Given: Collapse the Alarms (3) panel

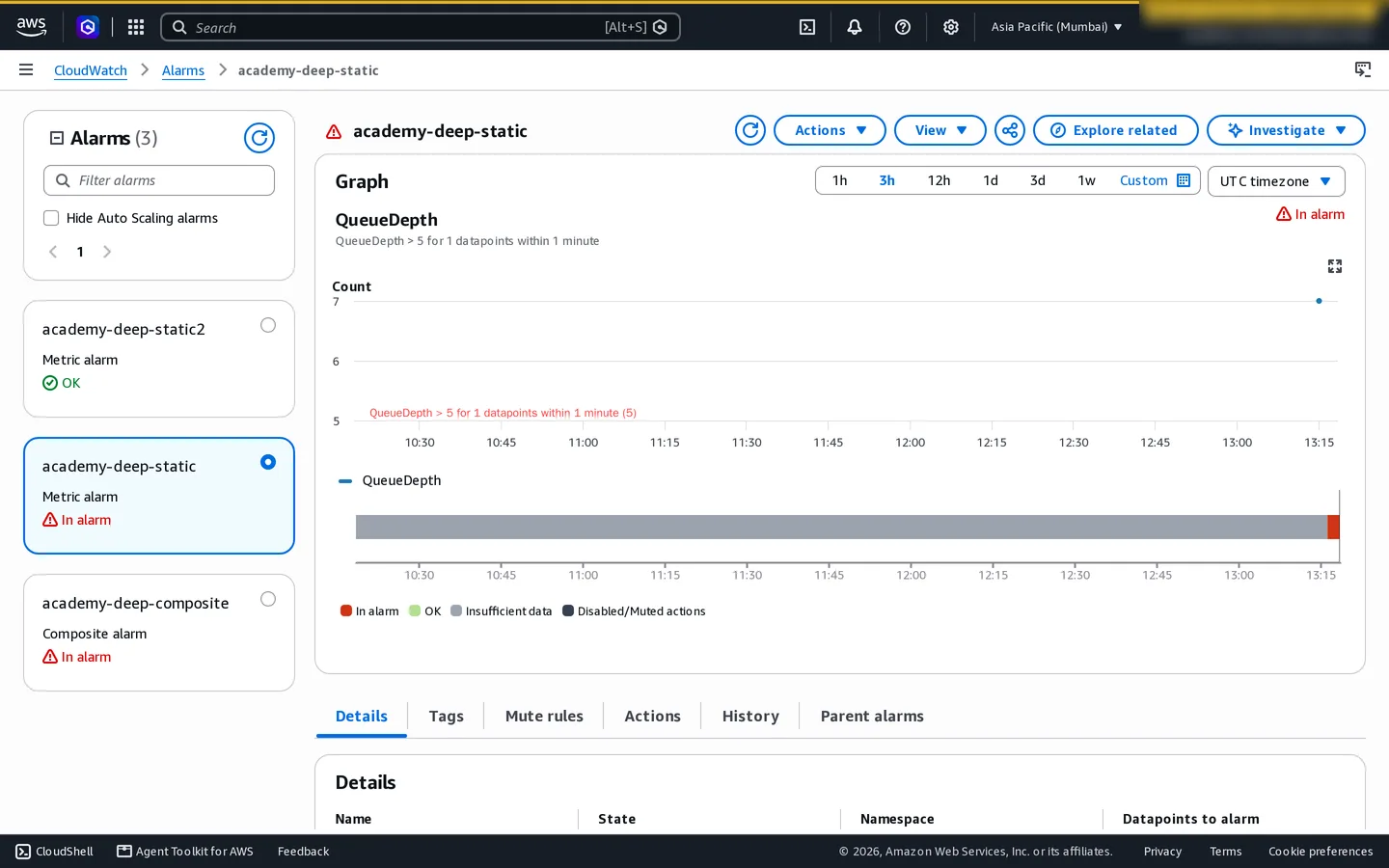Looking at the screenshot, I should (x=57, y=138).
